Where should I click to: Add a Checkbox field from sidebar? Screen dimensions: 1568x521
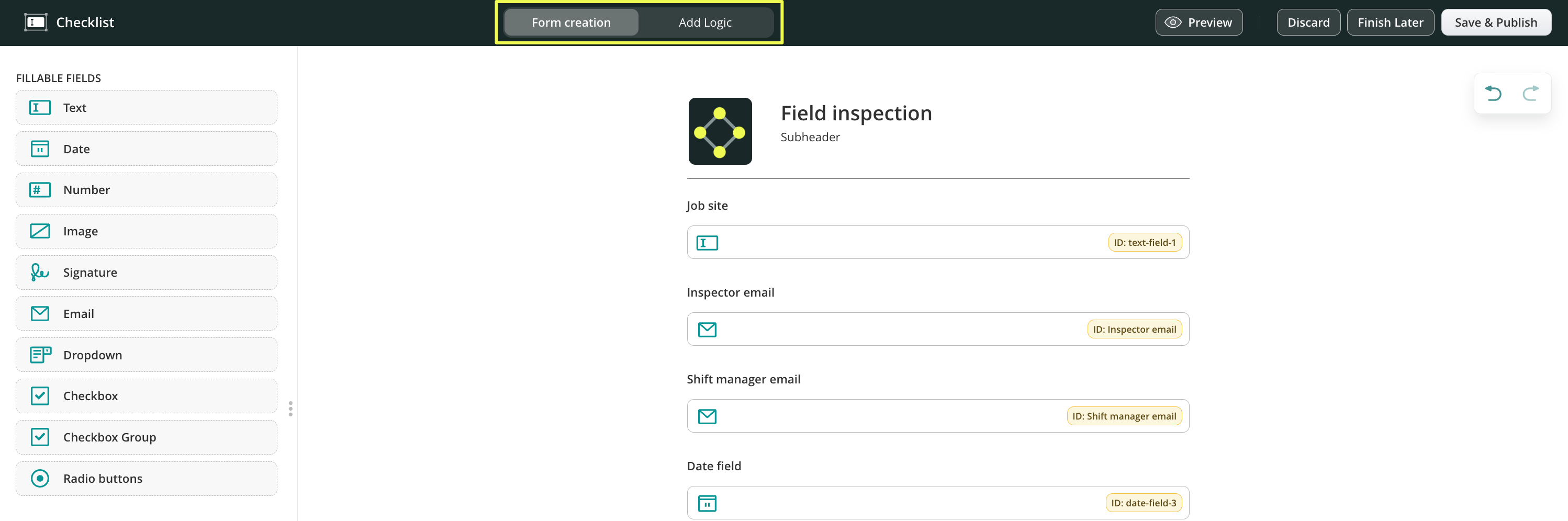tap(146, 396)
